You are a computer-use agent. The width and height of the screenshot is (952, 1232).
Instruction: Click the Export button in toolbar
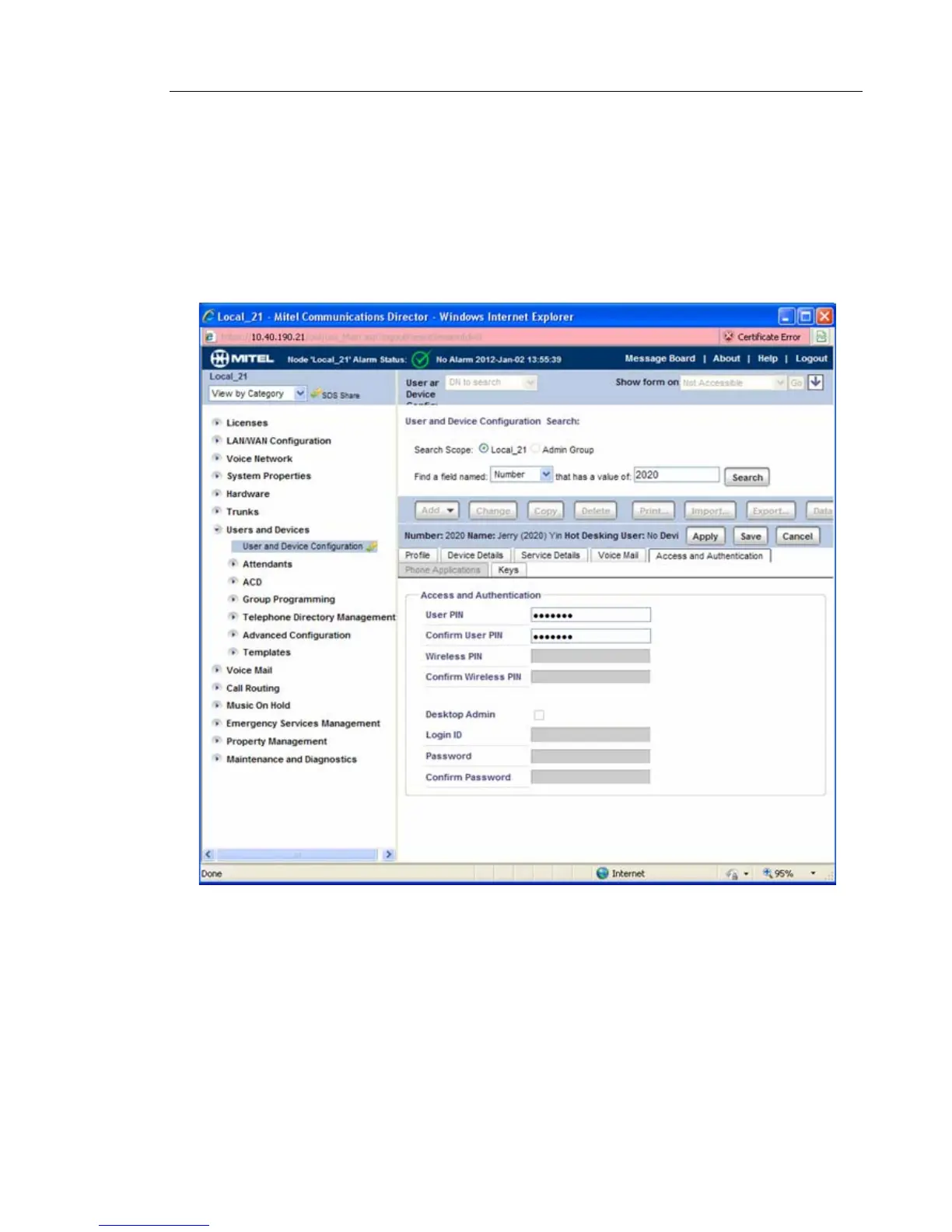[771, 511]
